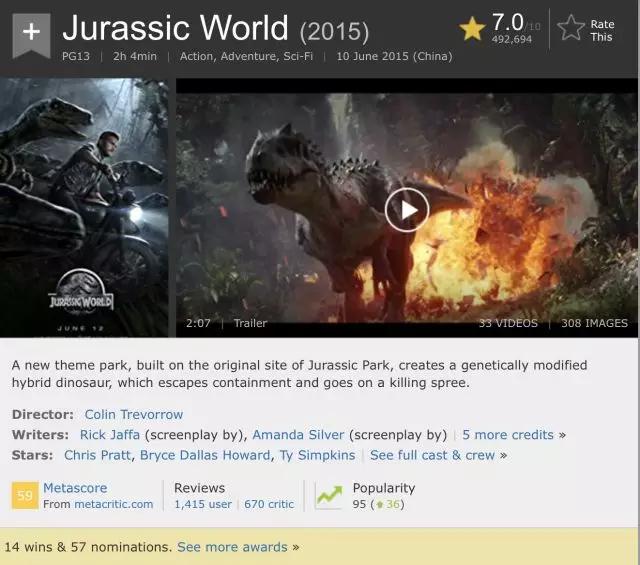
Task: Click the Popularity value 95
Action: click(359, 505)
